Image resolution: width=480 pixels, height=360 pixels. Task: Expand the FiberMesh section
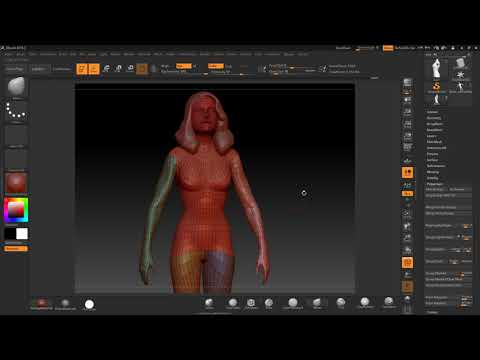[434, 142]
